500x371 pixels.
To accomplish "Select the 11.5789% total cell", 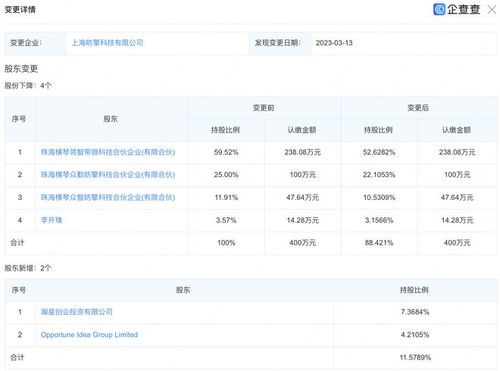I will [x=415, y=357].
